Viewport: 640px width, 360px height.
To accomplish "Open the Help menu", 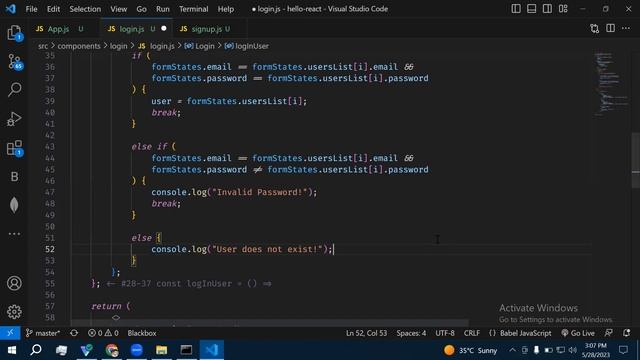I will [226, 9].
